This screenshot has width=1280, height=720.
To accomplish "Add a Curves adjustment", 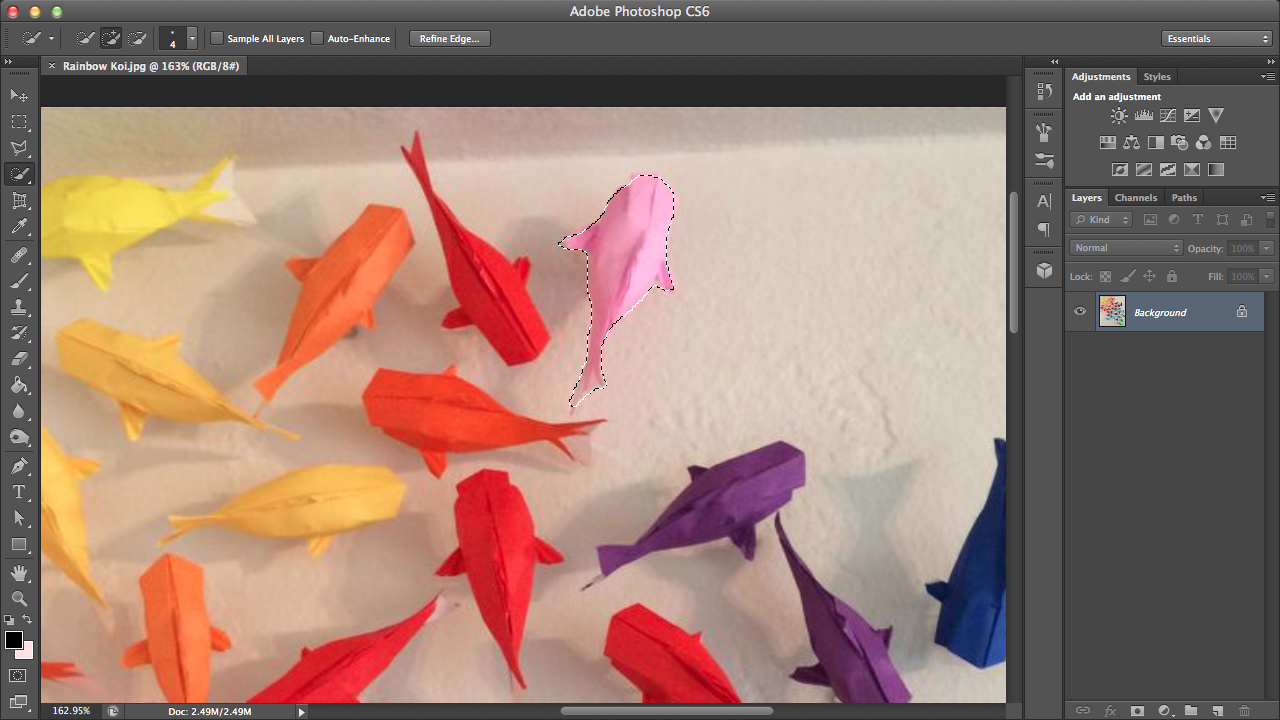I will click(1168, 115).
